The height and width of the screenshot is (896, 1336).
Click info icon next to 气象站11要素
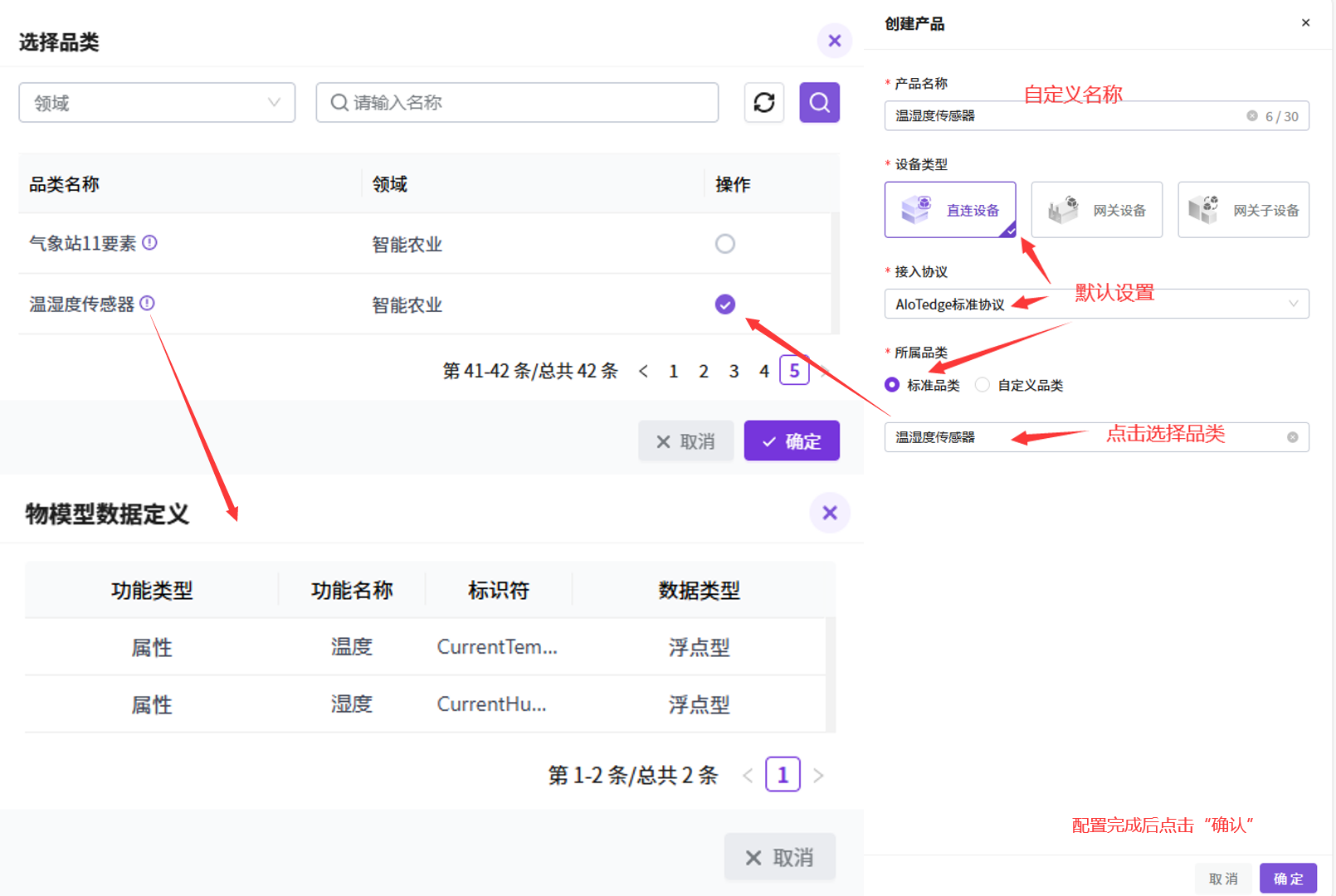(149, 242)
